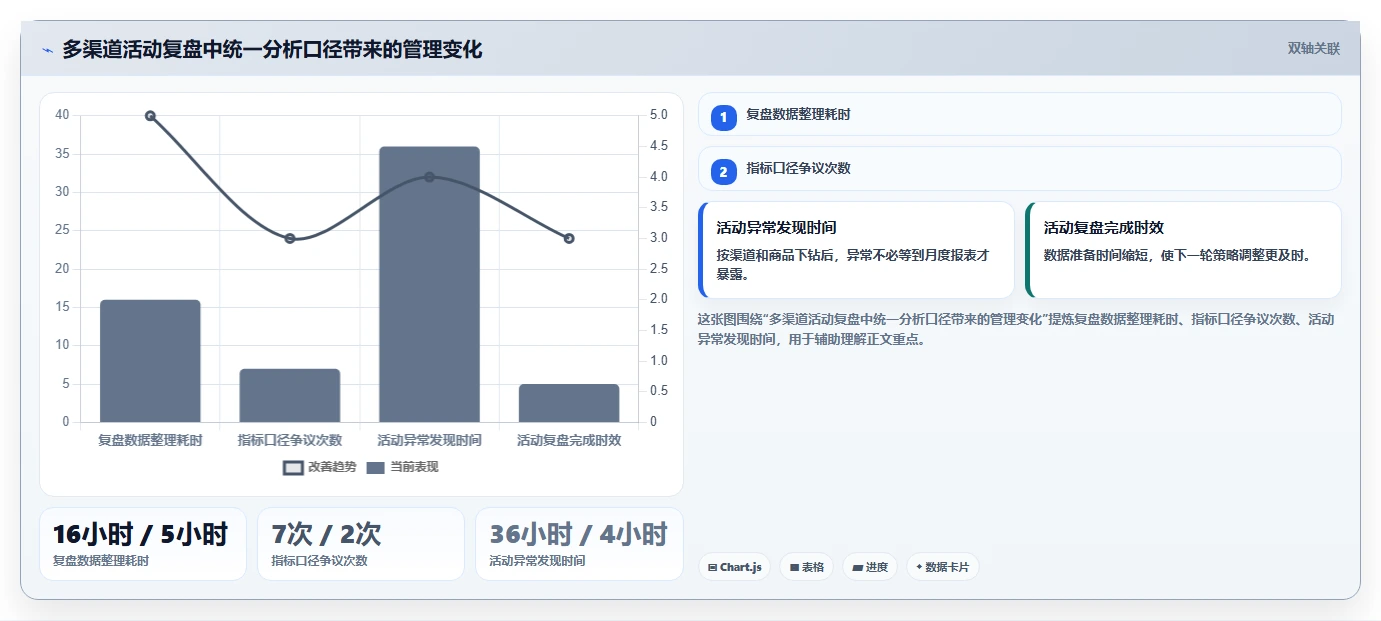Click the 双轴关联 label in header
The height and width of the screenshot is (621, 1381).
(1313, 49)
